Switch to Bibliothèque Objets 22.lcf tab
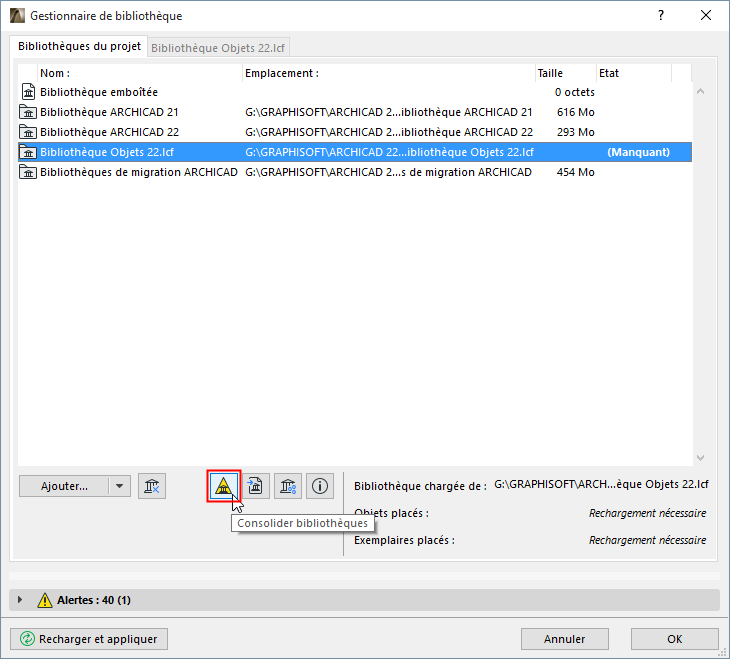 tap(218, 48)
